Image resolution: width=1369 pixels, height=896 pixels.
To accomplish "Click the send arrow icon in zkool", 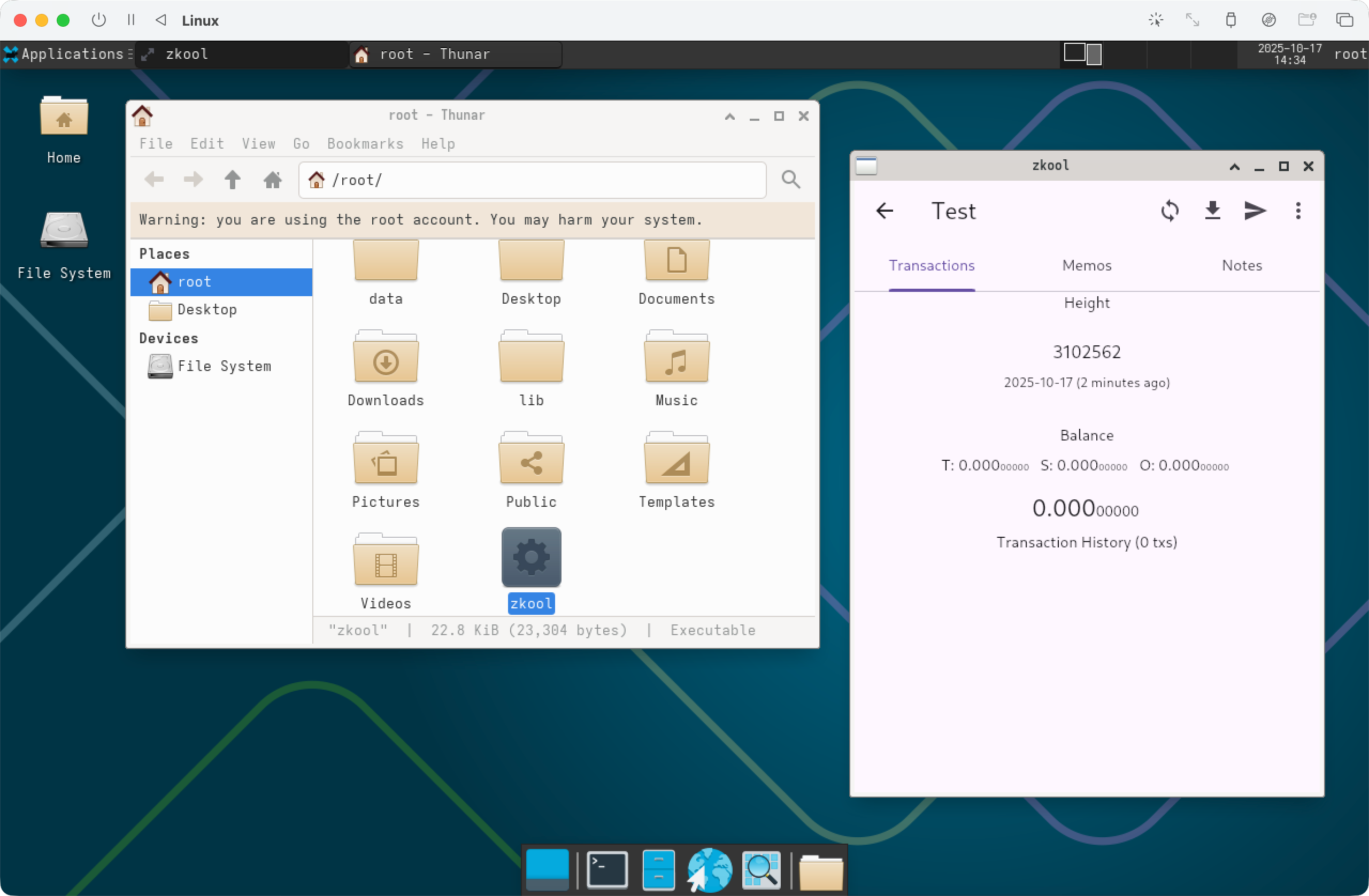I will tap(1255, 211).
